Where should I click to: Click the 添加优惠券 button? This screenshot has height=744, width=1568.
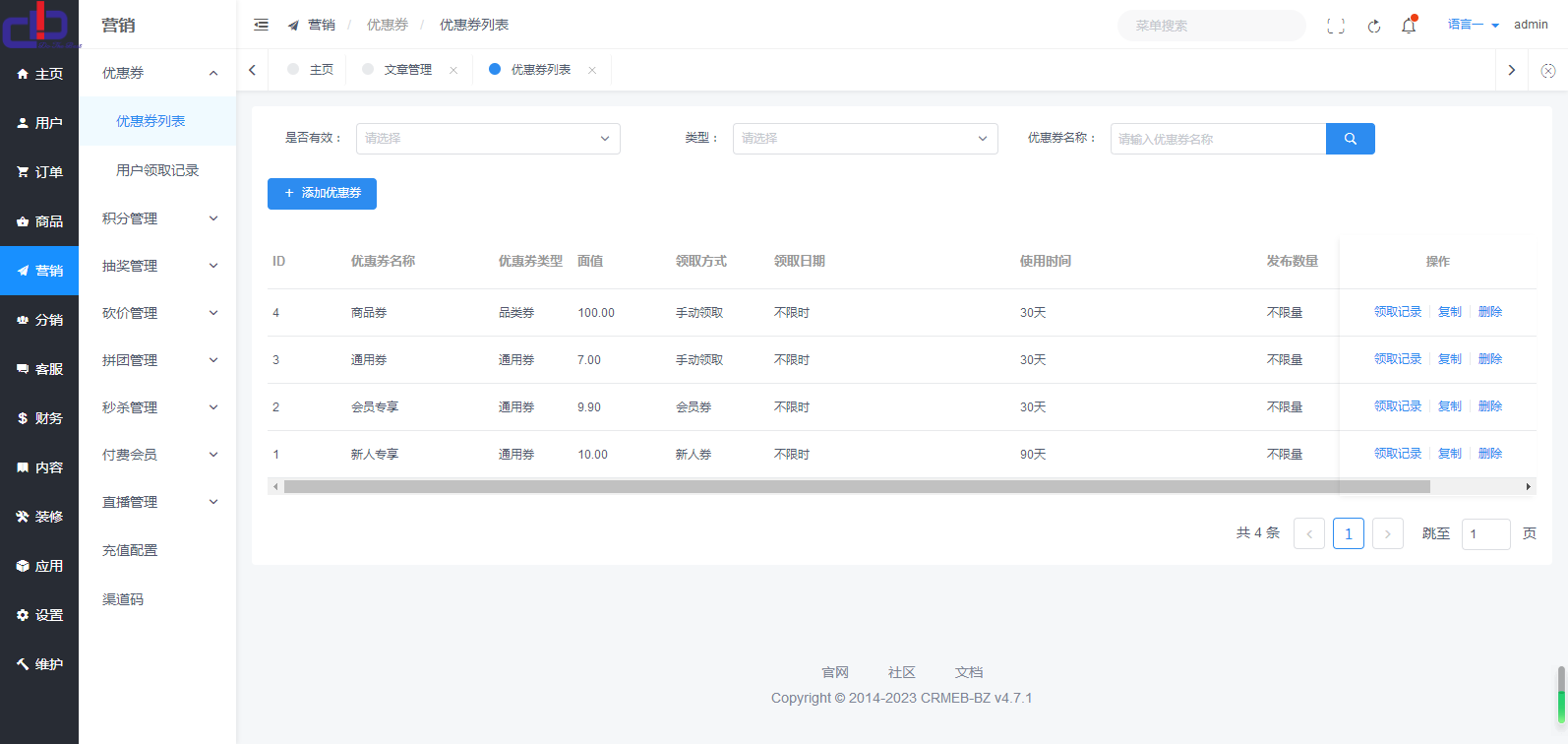pos(322,194)
